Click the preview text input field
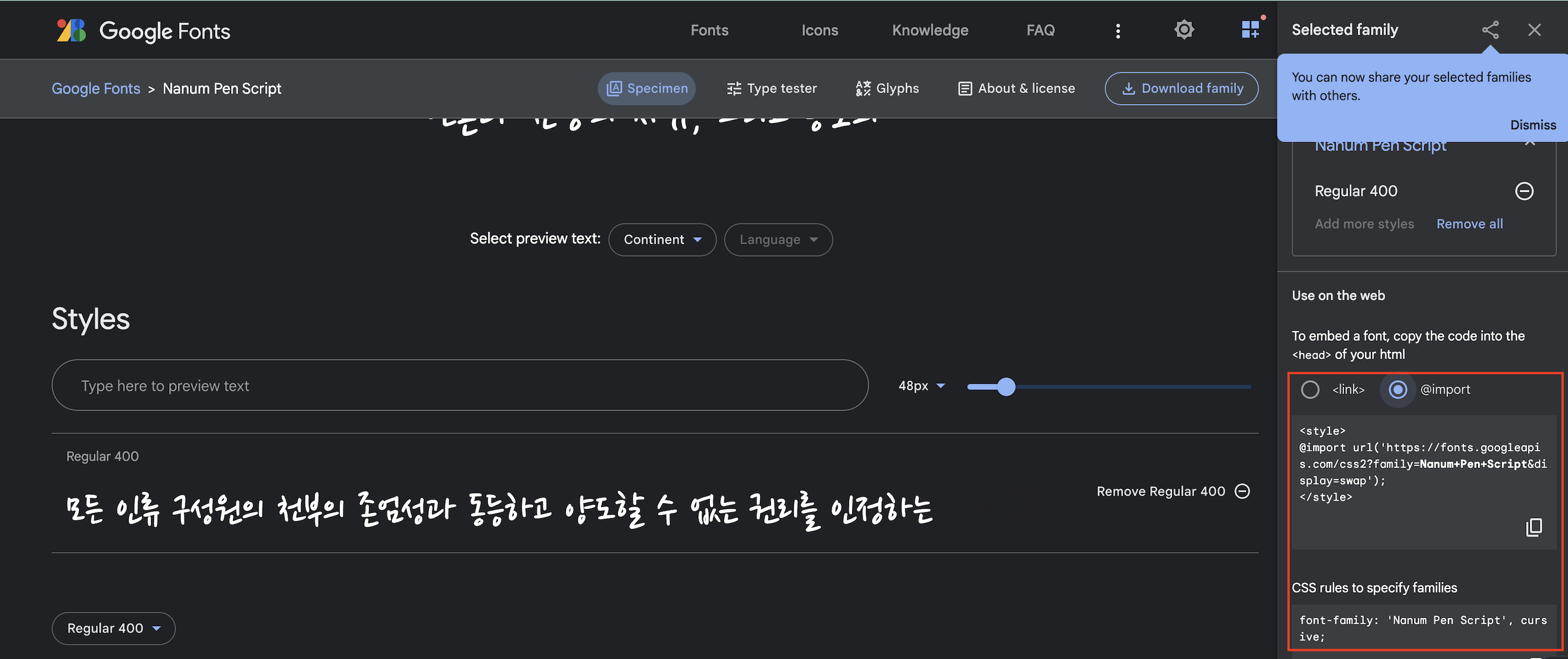The height and width of the screenshot is (659, 1568). [x=460, y=386]
